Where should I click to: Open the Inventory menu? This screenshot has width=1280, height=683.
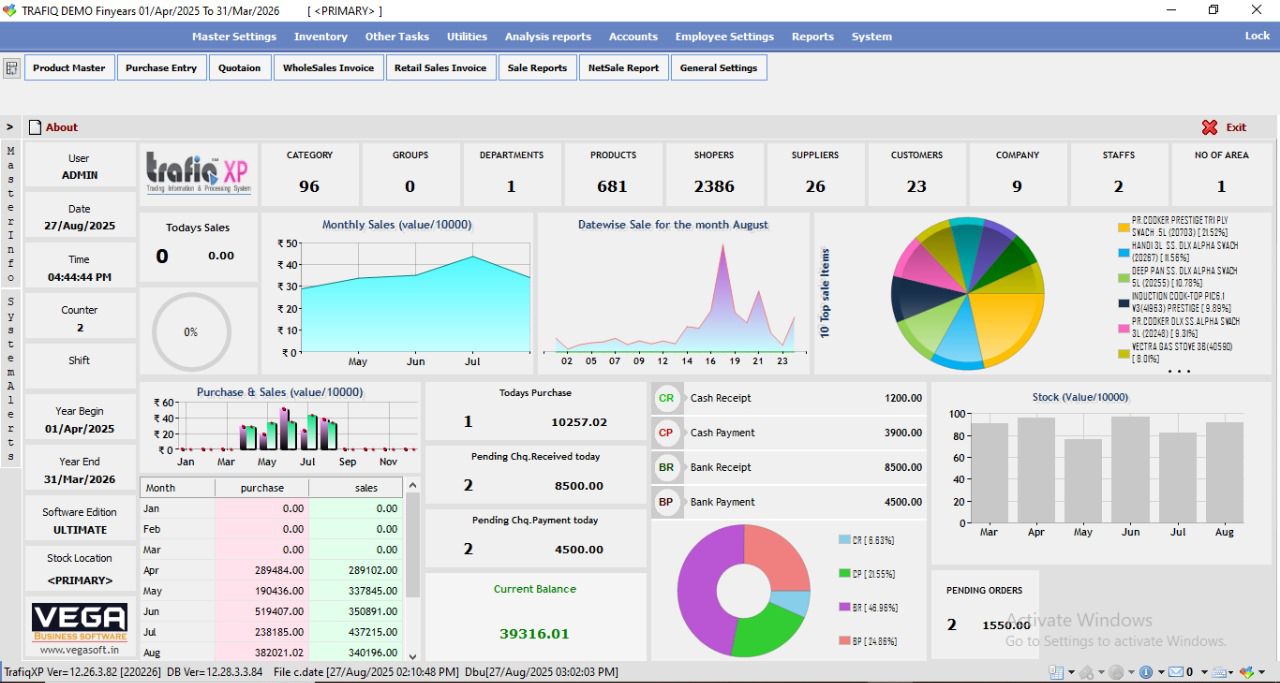(320, 36)
